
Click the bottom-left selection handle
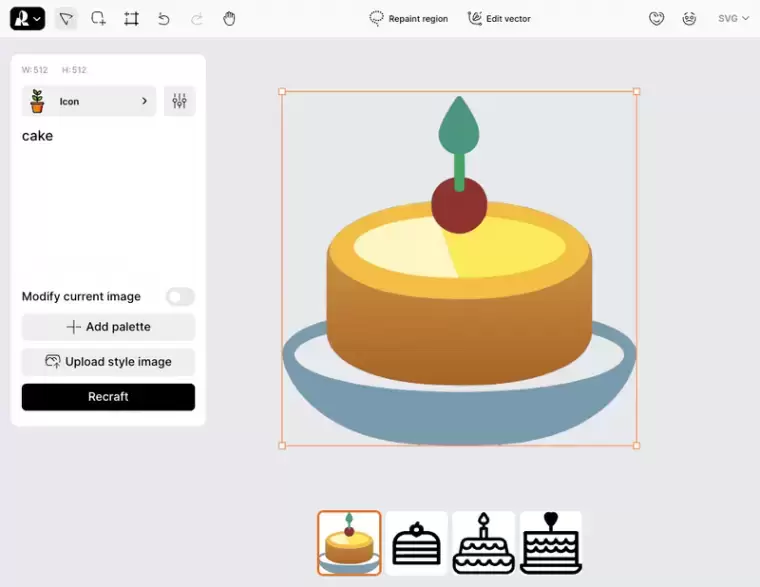pyautogui.click(x=282, y=445)
